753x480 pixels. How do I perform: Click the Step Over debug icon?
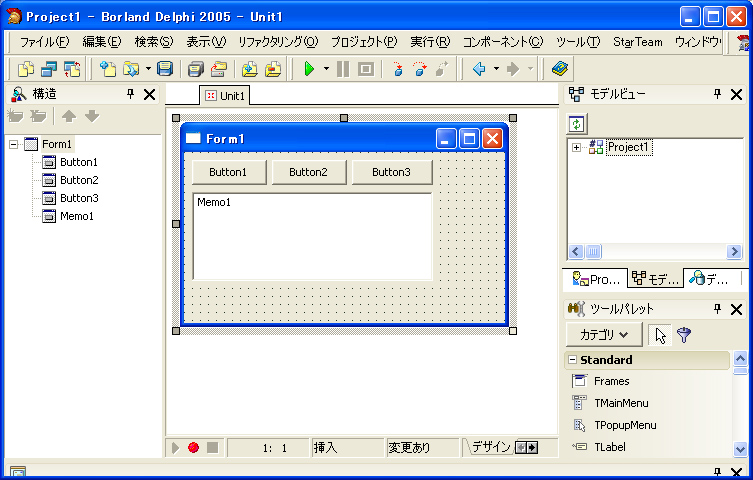420,69
